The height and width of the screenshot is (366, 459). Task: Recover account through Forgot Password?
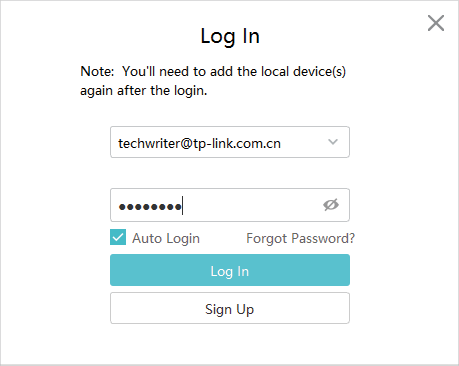tap(300, 238)
